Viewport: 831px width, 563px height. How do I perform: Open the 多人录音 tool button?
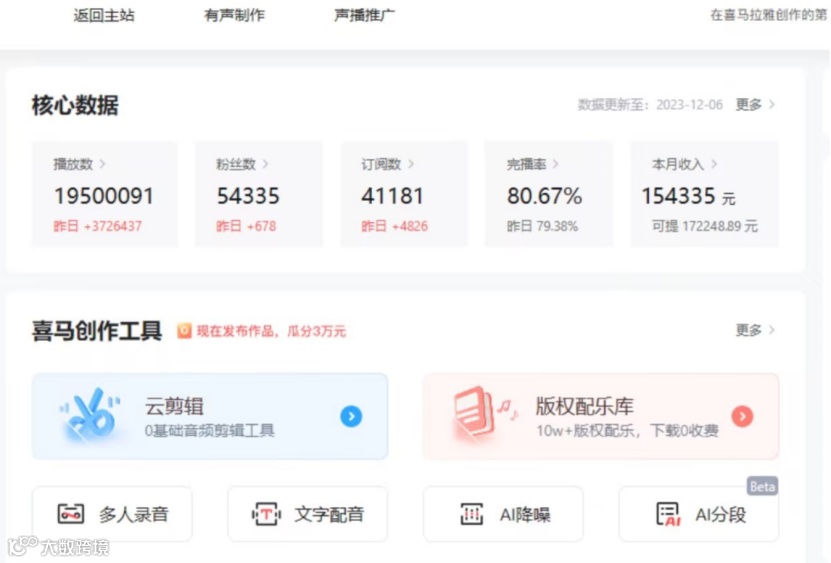[112, 514]
